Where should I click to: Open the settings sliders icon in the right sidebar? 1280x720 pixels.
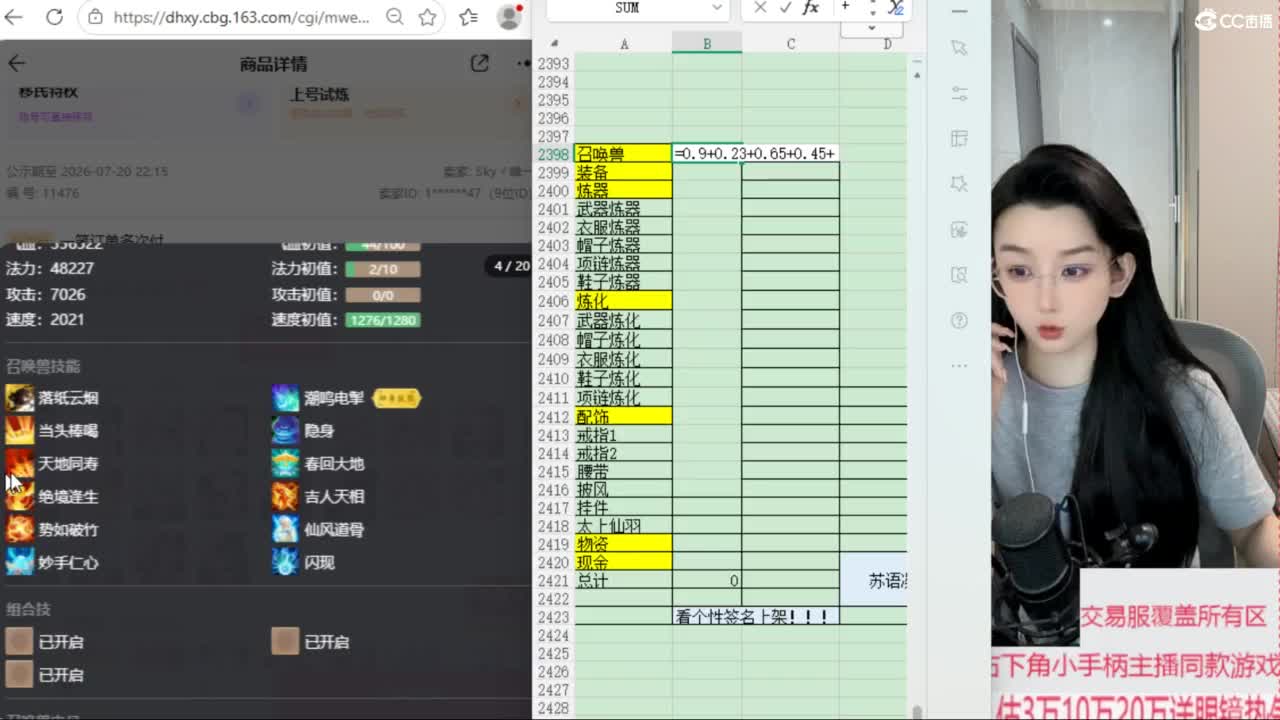[959, 94]
